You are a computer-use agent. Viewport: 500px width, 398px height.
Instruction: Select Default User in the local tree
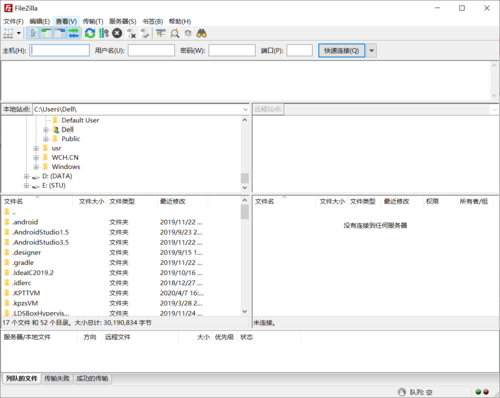click(80, 120)
